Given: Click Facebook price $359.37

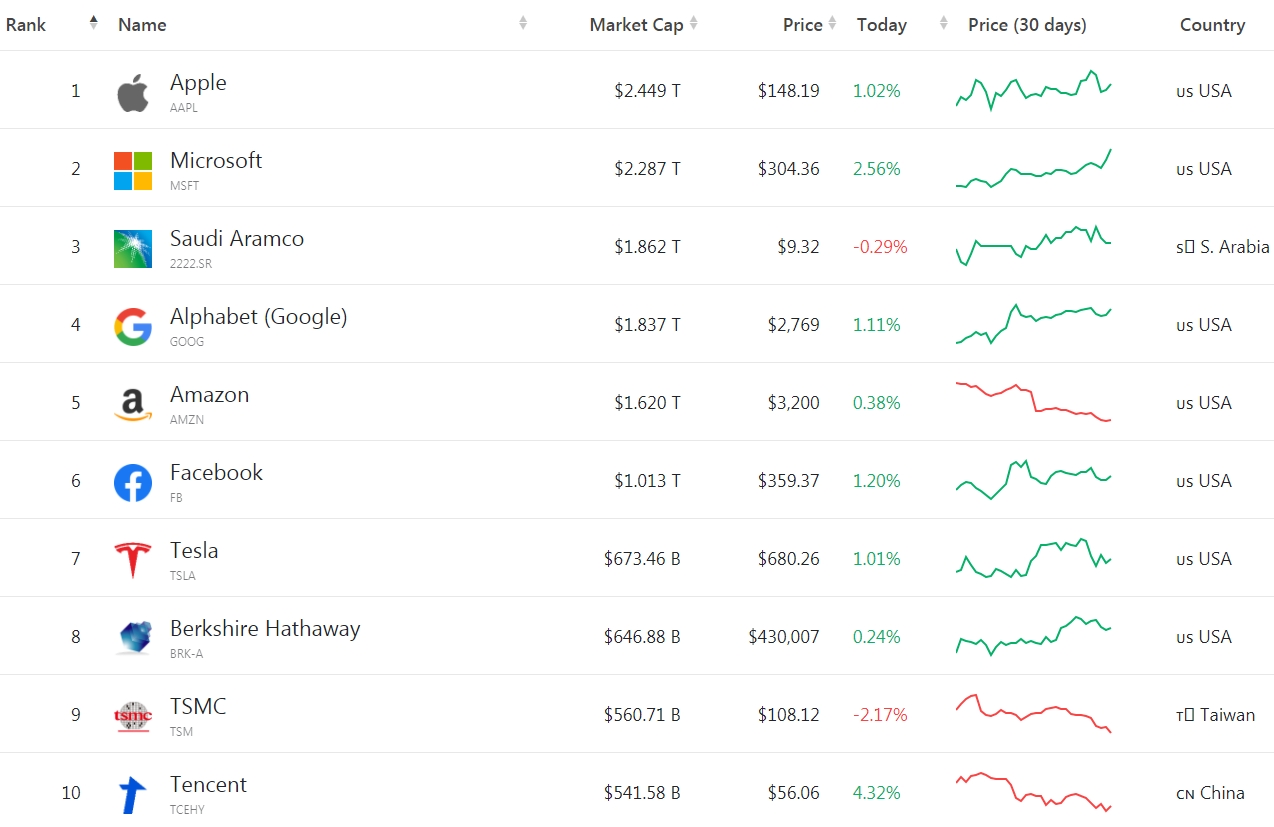Looking at the screenshot, I should pyautogui.click(x=789, y=481).
